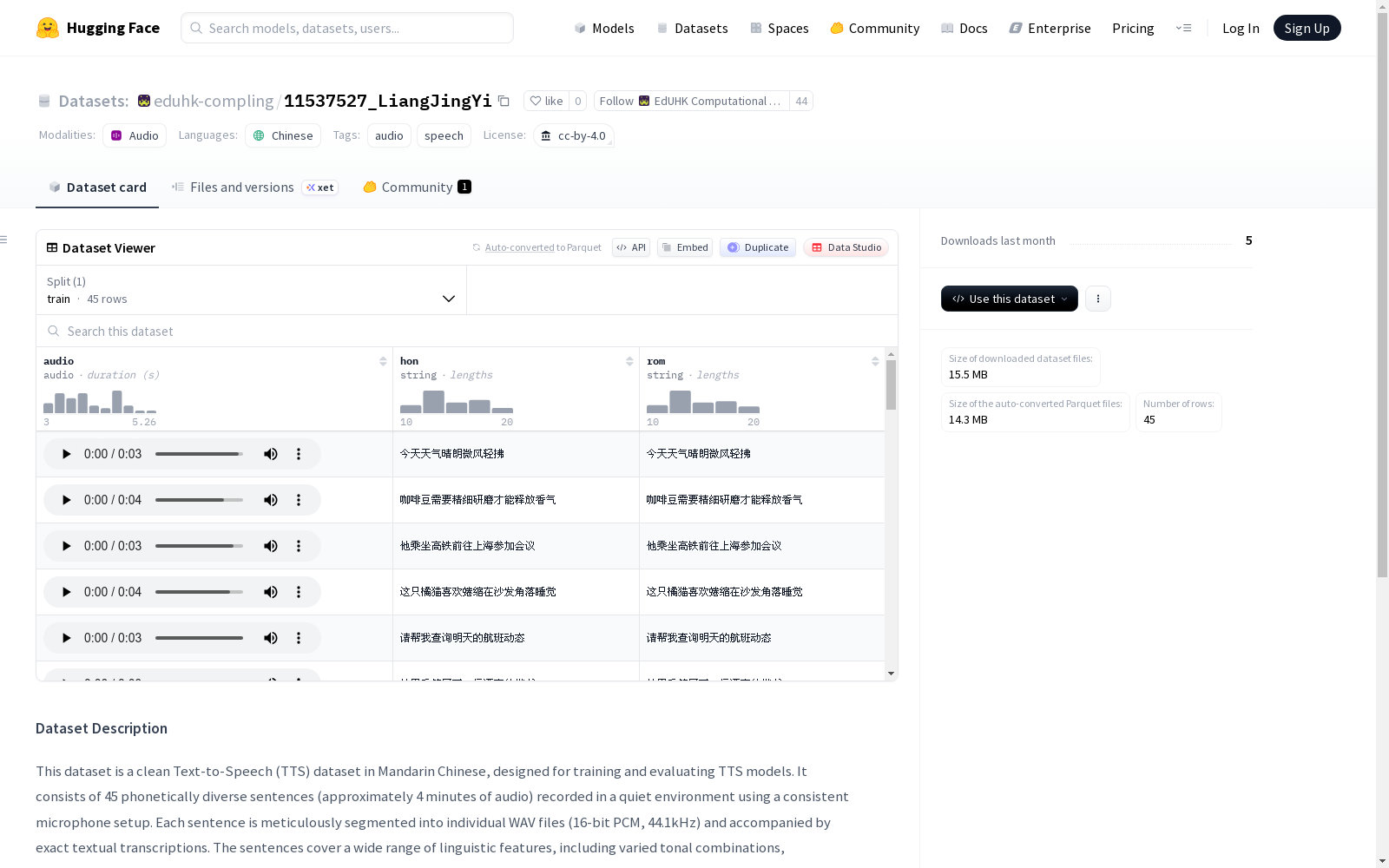
Task: Open the more navigation options icon
Action: point(1183,28)
